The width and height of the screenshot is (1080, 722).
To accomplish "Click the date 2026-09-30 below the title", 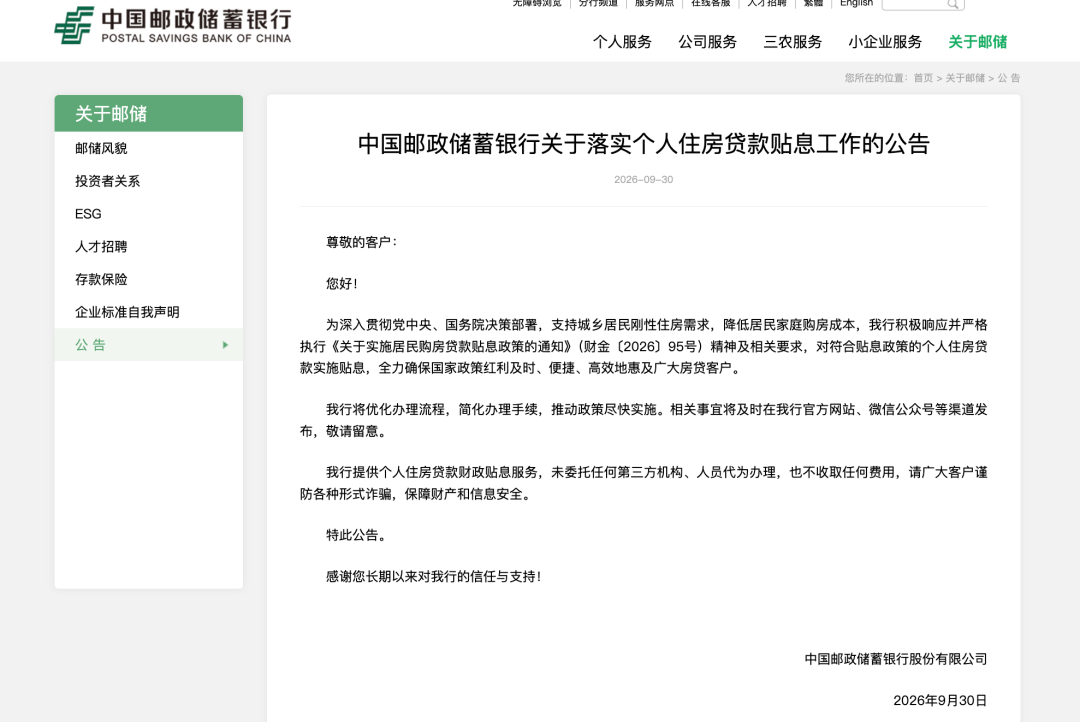I will (x=643, y=179).
